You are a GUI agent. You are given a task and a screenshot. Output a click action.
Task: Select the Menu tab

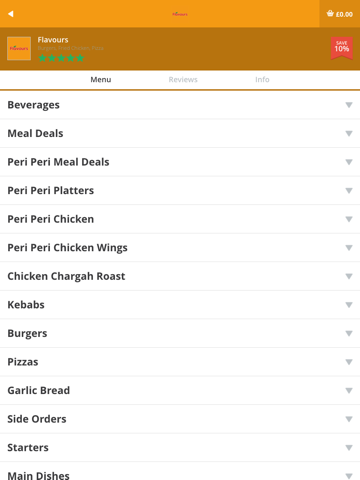pos(101,80)
